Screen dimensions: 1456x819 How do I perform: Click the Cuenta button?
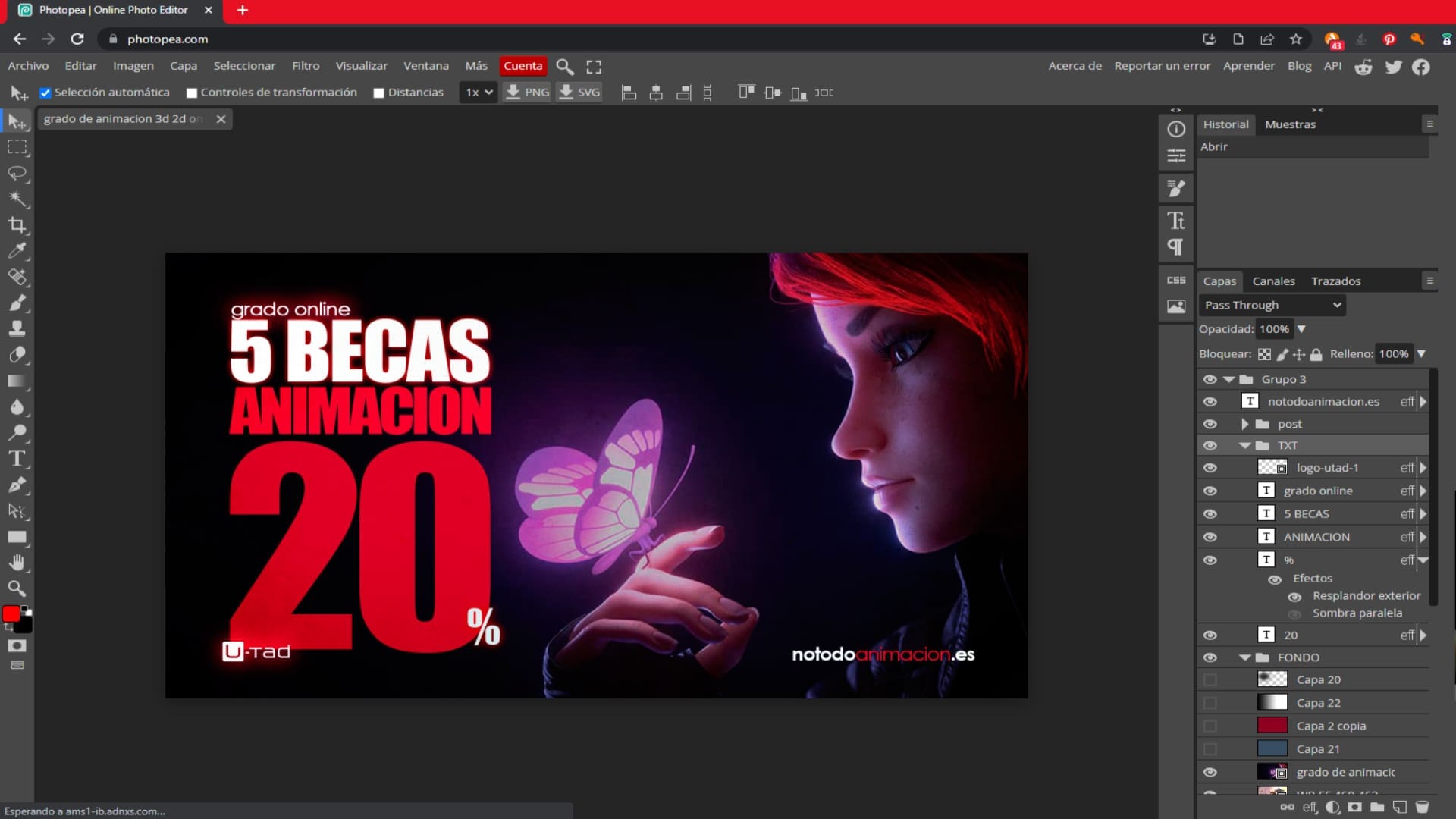pos(523,66)
